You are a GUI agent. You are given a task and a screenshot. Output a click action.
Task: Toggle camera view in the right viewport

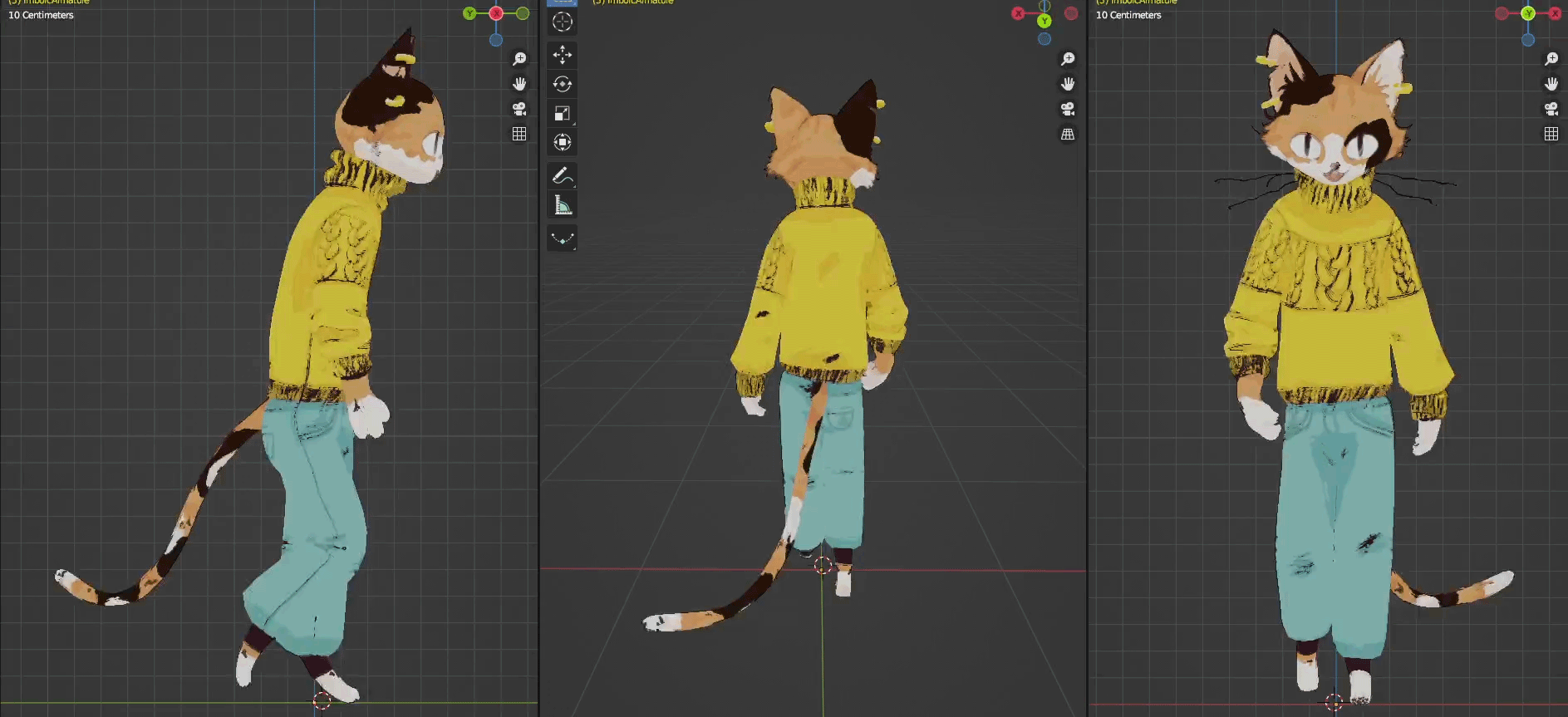(1551, 109)
